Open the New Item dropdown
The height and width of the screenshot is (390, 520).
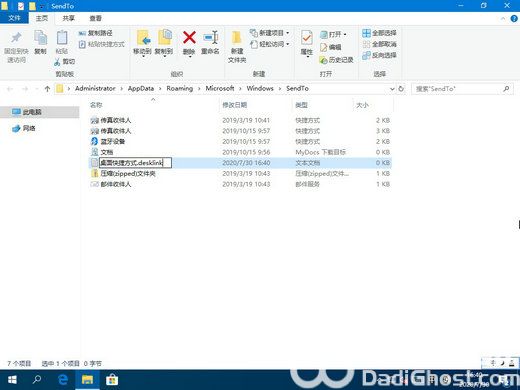tap(269, 33)
